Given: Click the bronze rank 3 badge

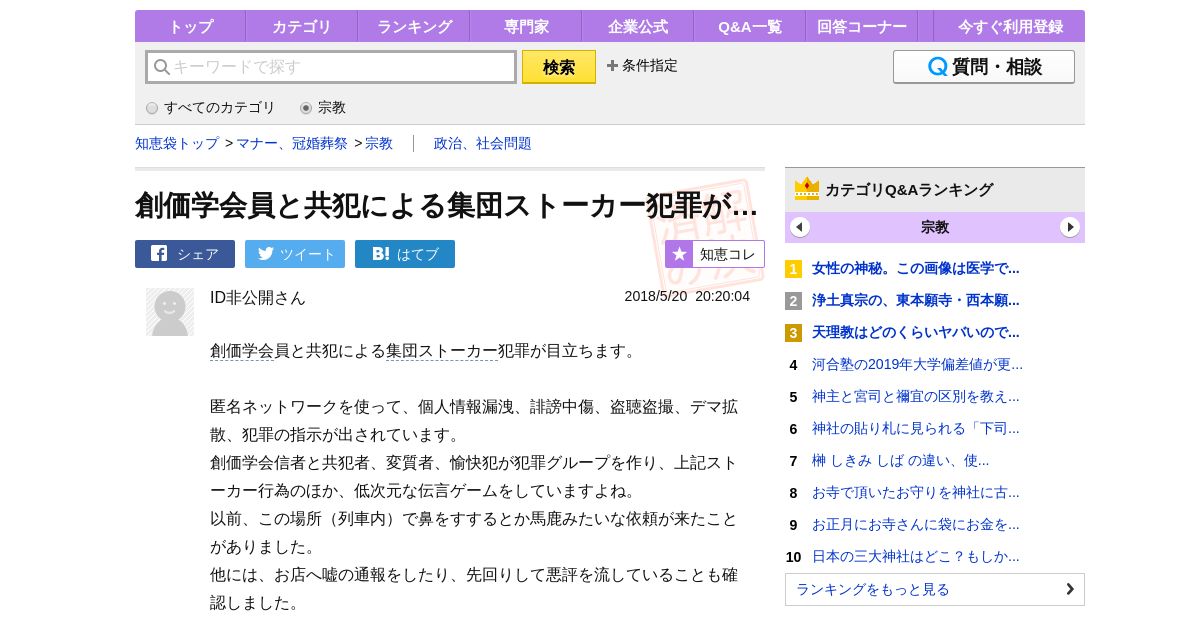Looking at the screenshot, I should [x=794, y=333].
